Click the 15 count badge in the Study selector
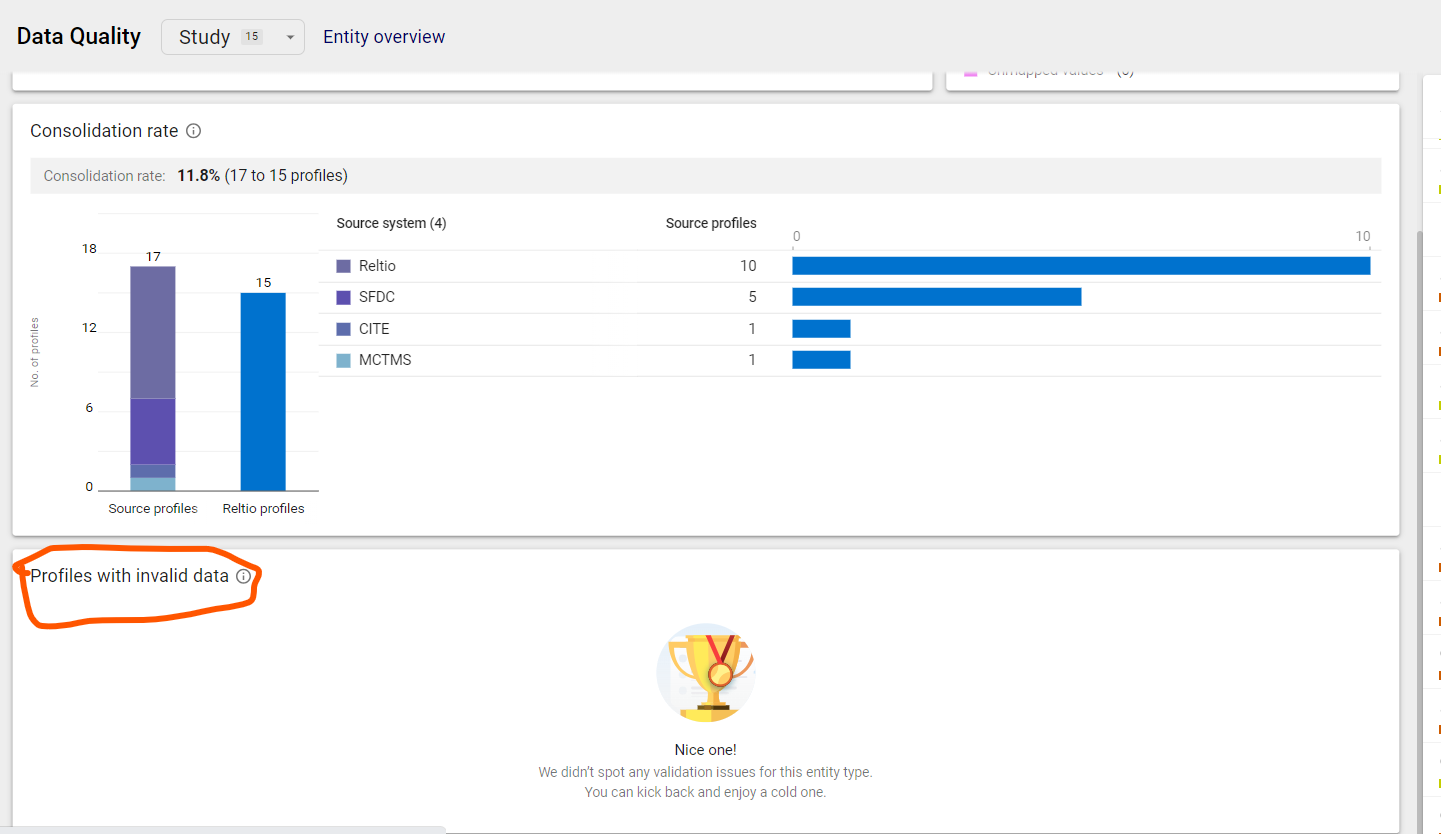This screenshot has width=1441, height=834. pyautogui.click(x=253, y=35)
